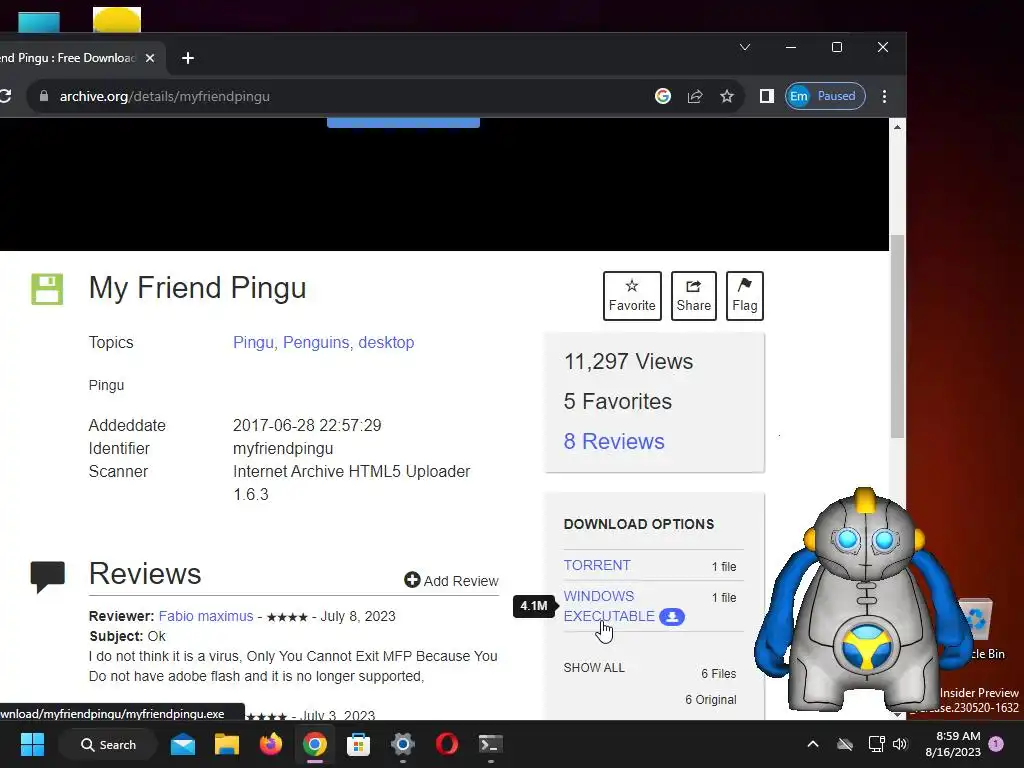1024x768 pixels.
Task: Flag this item with the Flag button
Action: tap(744, 296)
